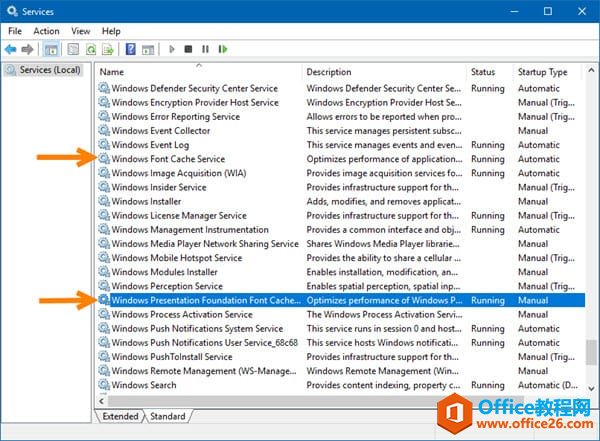Select Windows PushToInstall Service row
Image resolution: width=600 pixels, height=441 pixels.
click(x=341, y=356)
